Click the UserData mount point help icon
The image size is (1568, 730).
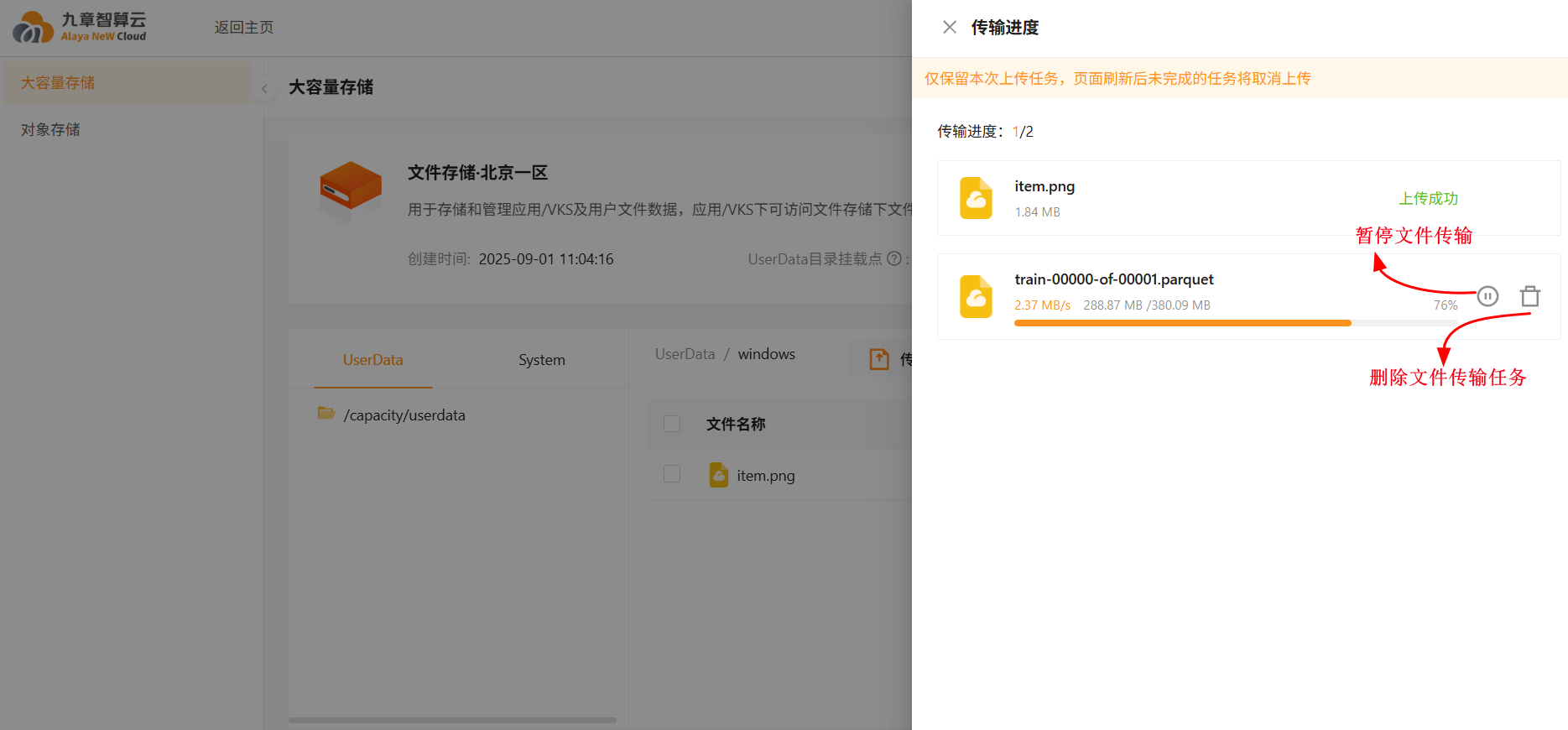(x=894, y=258)
